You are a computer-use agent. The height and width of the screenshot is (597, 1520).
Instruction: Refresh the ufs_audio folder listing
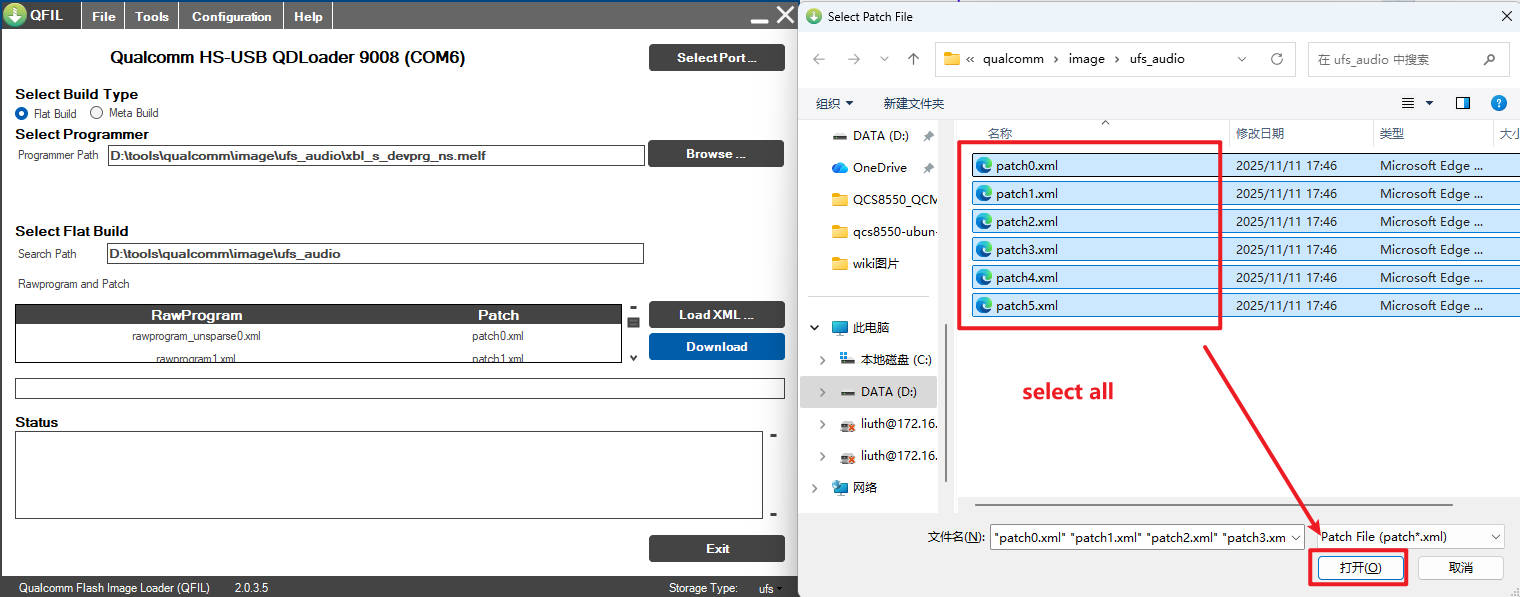(x=1276, y=59)
